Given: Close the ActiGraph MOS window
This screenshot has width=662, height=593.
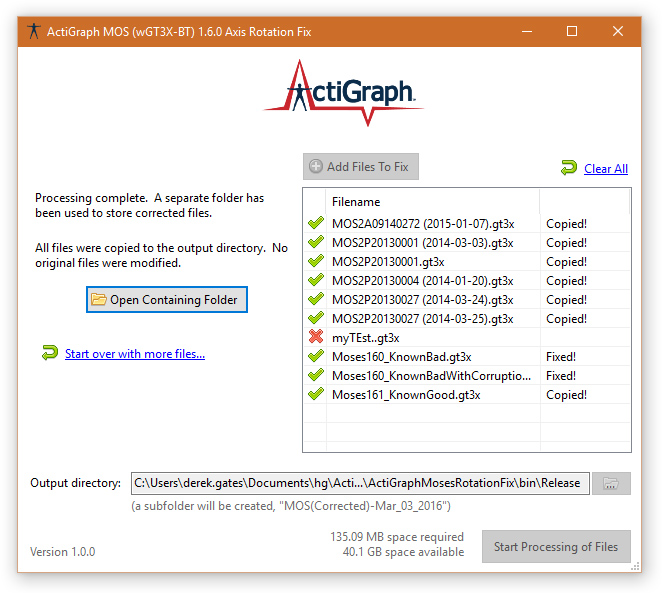Looking at the screenshot, I should (x=618, y=31).
